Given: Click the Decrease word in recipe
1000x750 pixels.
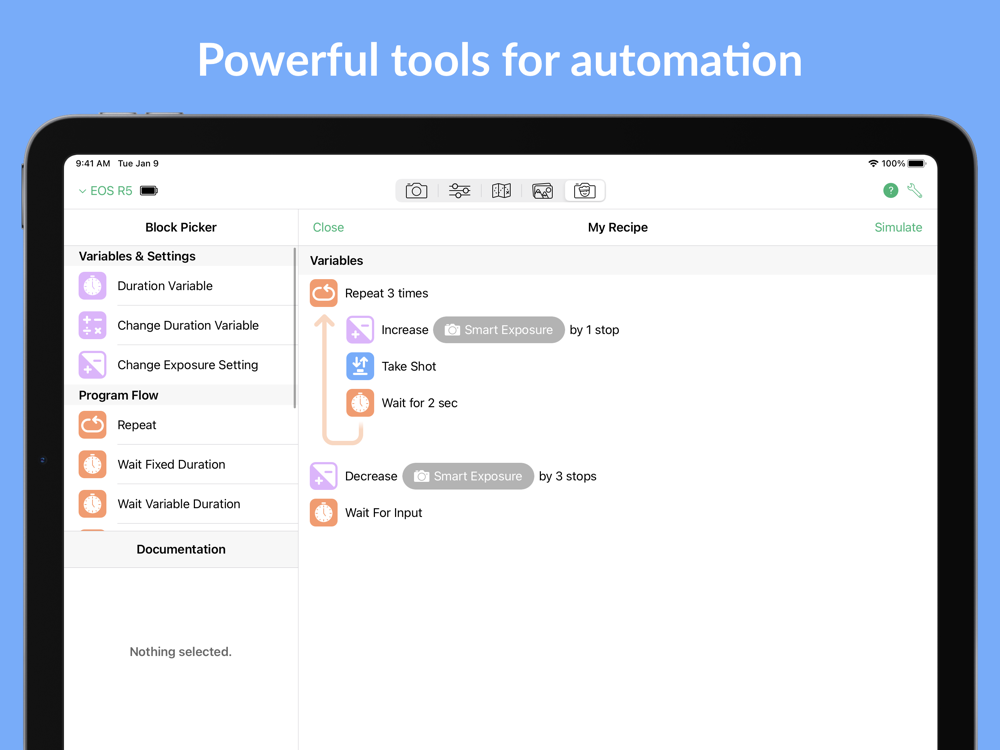Looking at the screenshot, I should coord(371,476).
